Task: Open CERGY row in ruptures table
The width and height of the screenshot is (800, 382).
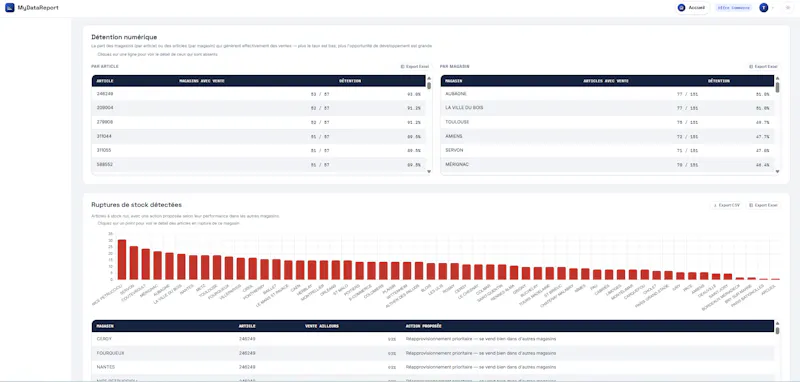Action: [433, 339]
